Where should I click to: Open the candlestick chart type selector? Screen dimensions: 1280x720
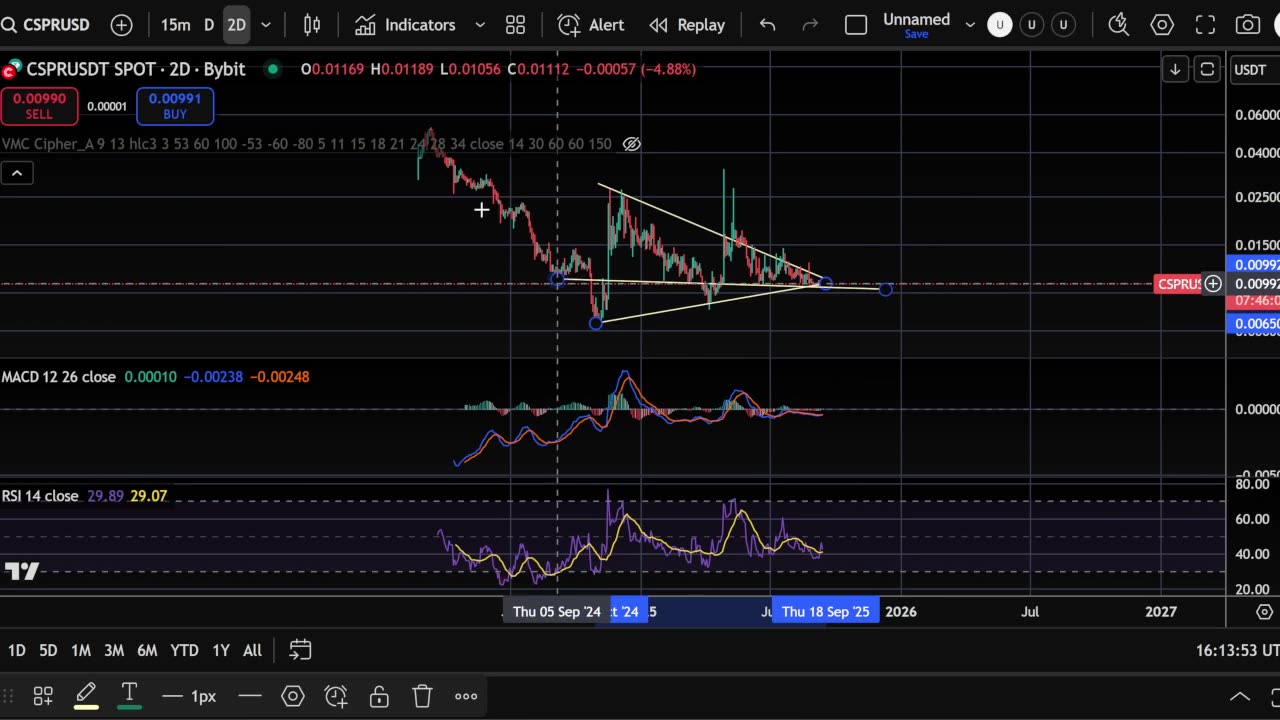coord(312,25)
